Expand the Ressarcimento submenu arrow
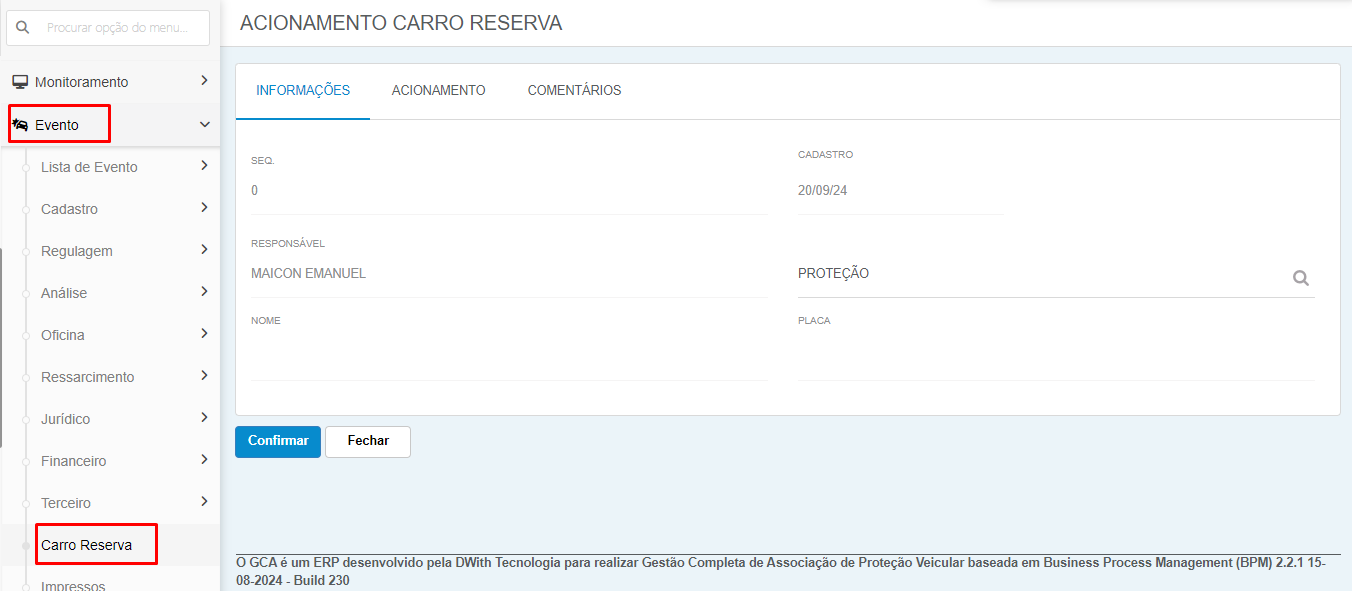 pos(204,376)
